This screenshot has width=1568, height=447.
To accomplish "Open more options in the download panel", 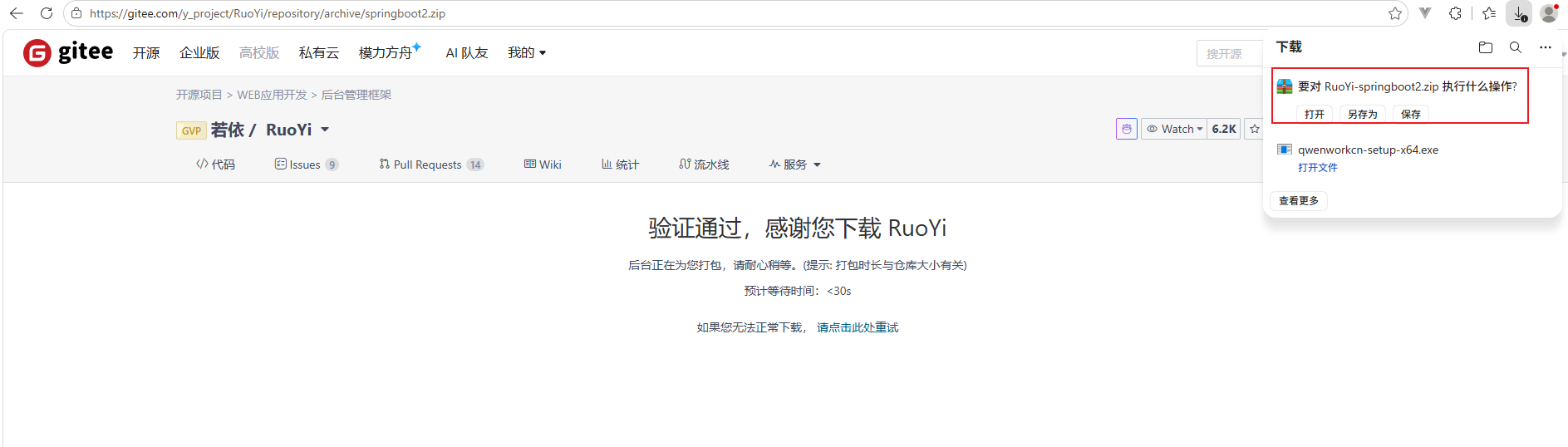I will click(x=1546, y=47).
